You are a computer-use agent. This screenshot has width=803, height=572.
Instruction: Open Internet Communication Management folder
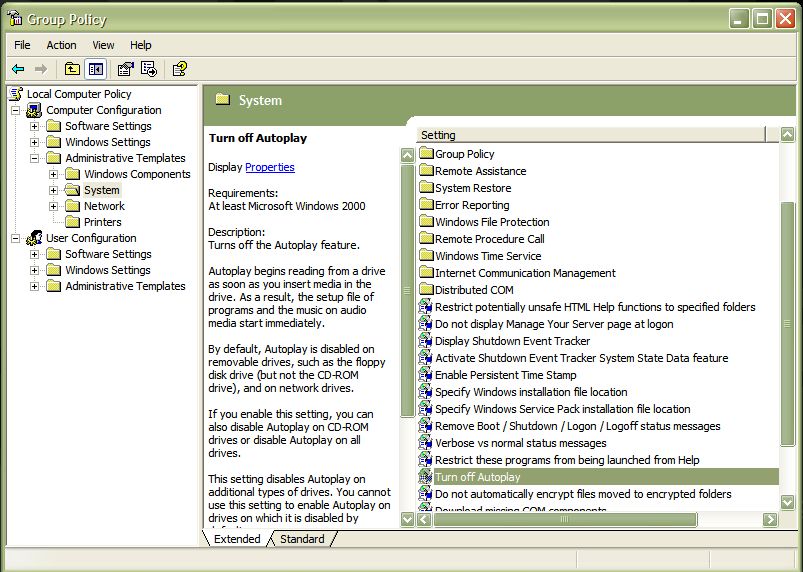pyautogui.click(x=518, y=272)
